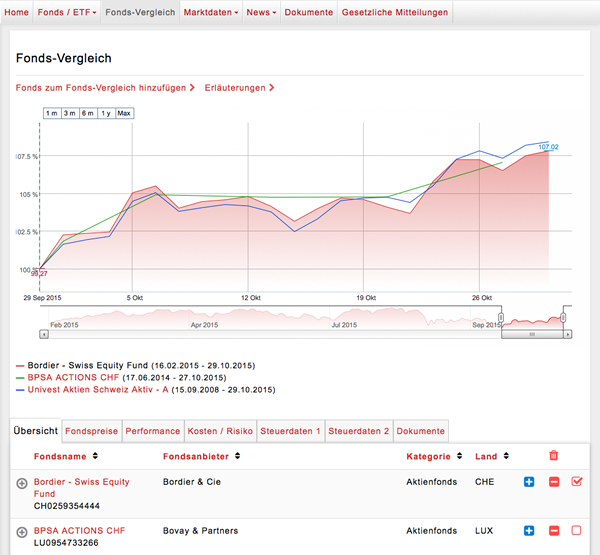The image size is (600, 555).
Task: Check the BPSA ACTIONS CHF checkbox
Action: (576, 530)
